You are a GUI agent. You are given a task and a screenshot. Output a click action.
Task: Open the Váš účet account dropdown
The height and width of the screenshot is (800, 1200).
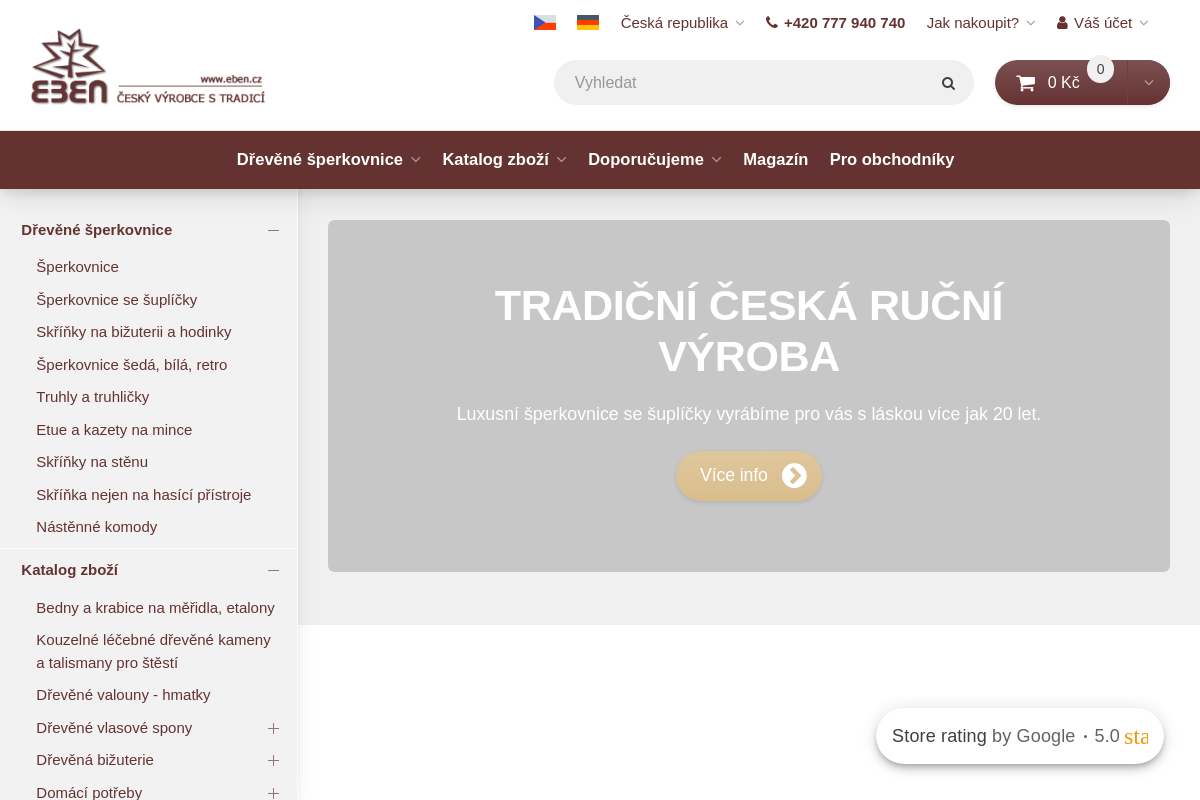1102,22
